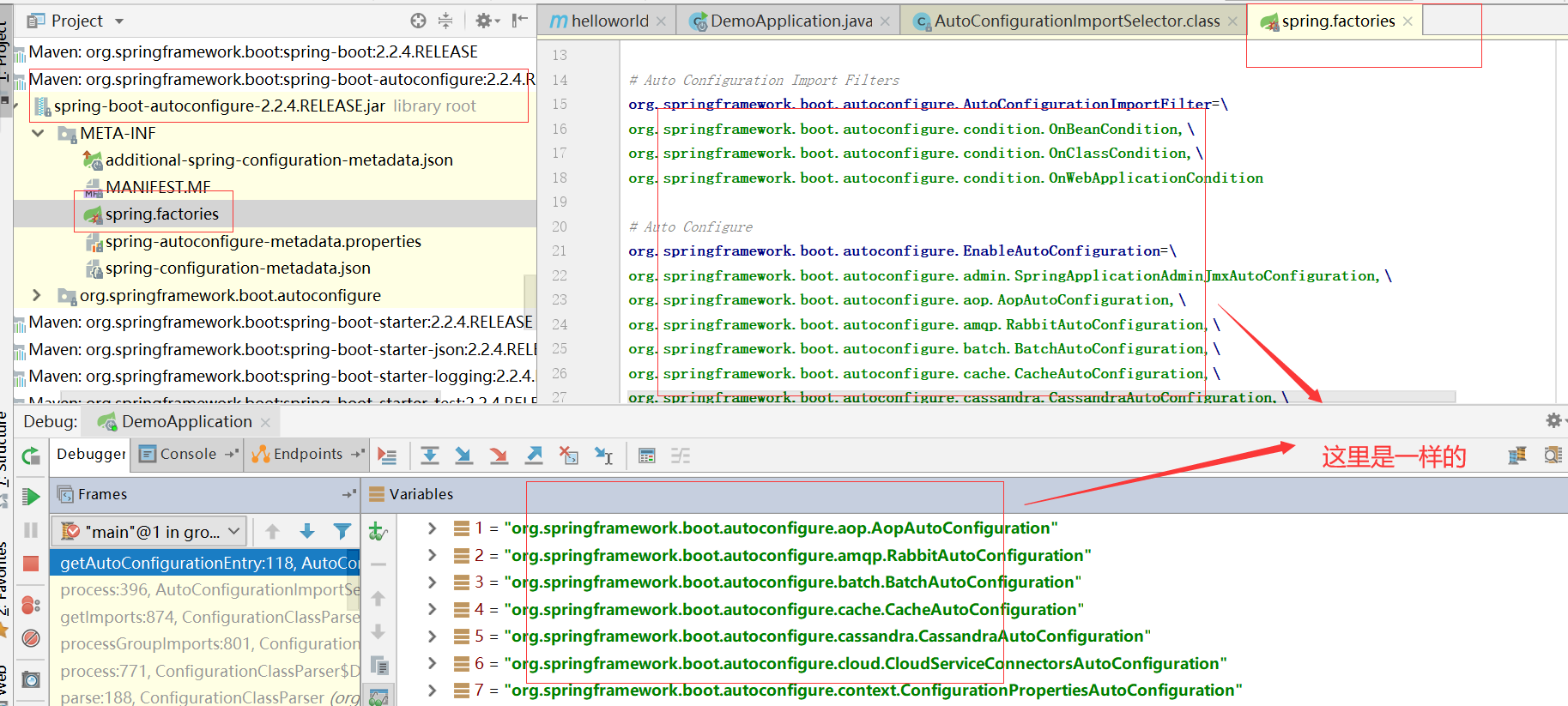
Task: Expand variable 5 CassandraAutoConfiguration
Action: (x=433, y=637)
